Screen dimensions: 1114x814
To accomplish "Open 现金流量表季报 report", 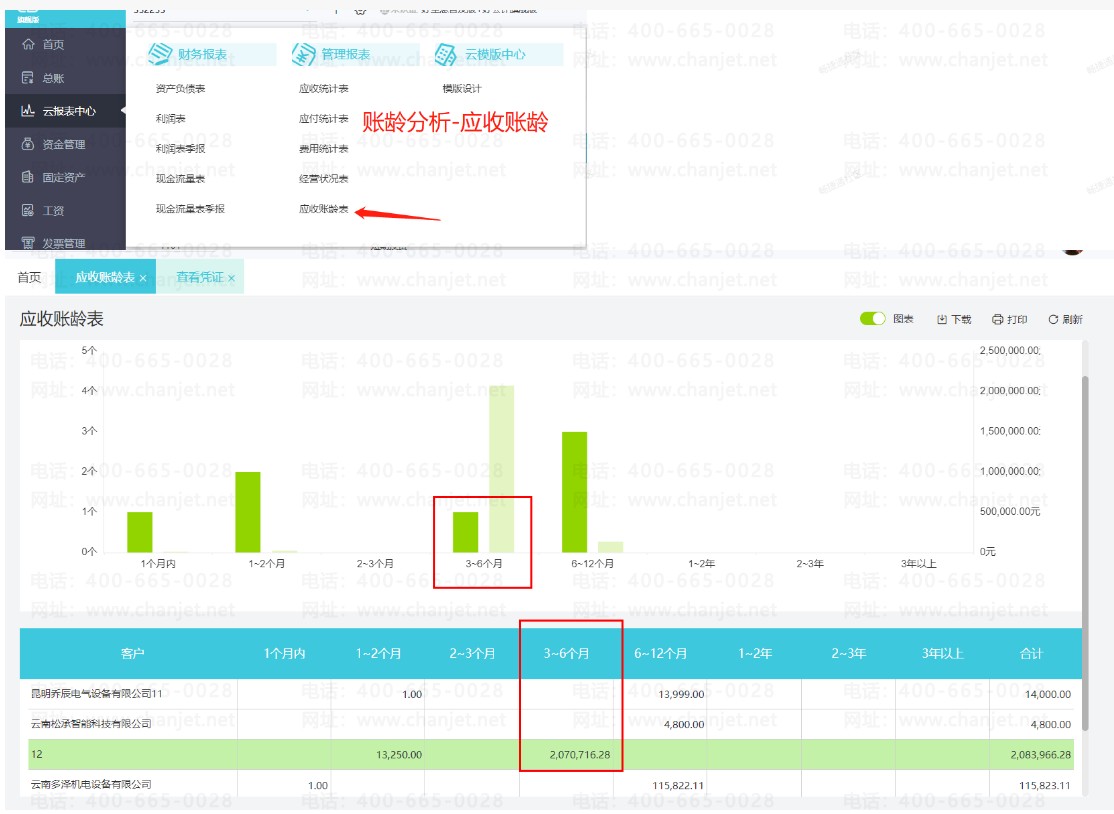I will tap(190, 209).
